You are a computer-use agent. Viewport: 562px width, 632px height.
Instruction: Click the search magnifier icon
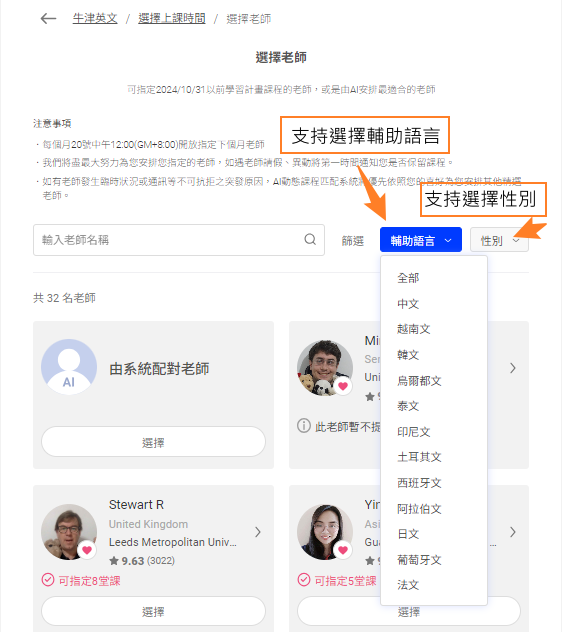[310, 239]
